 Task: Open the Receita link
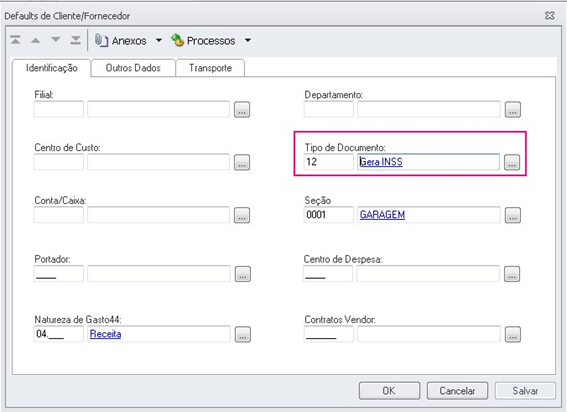[105, 334]
